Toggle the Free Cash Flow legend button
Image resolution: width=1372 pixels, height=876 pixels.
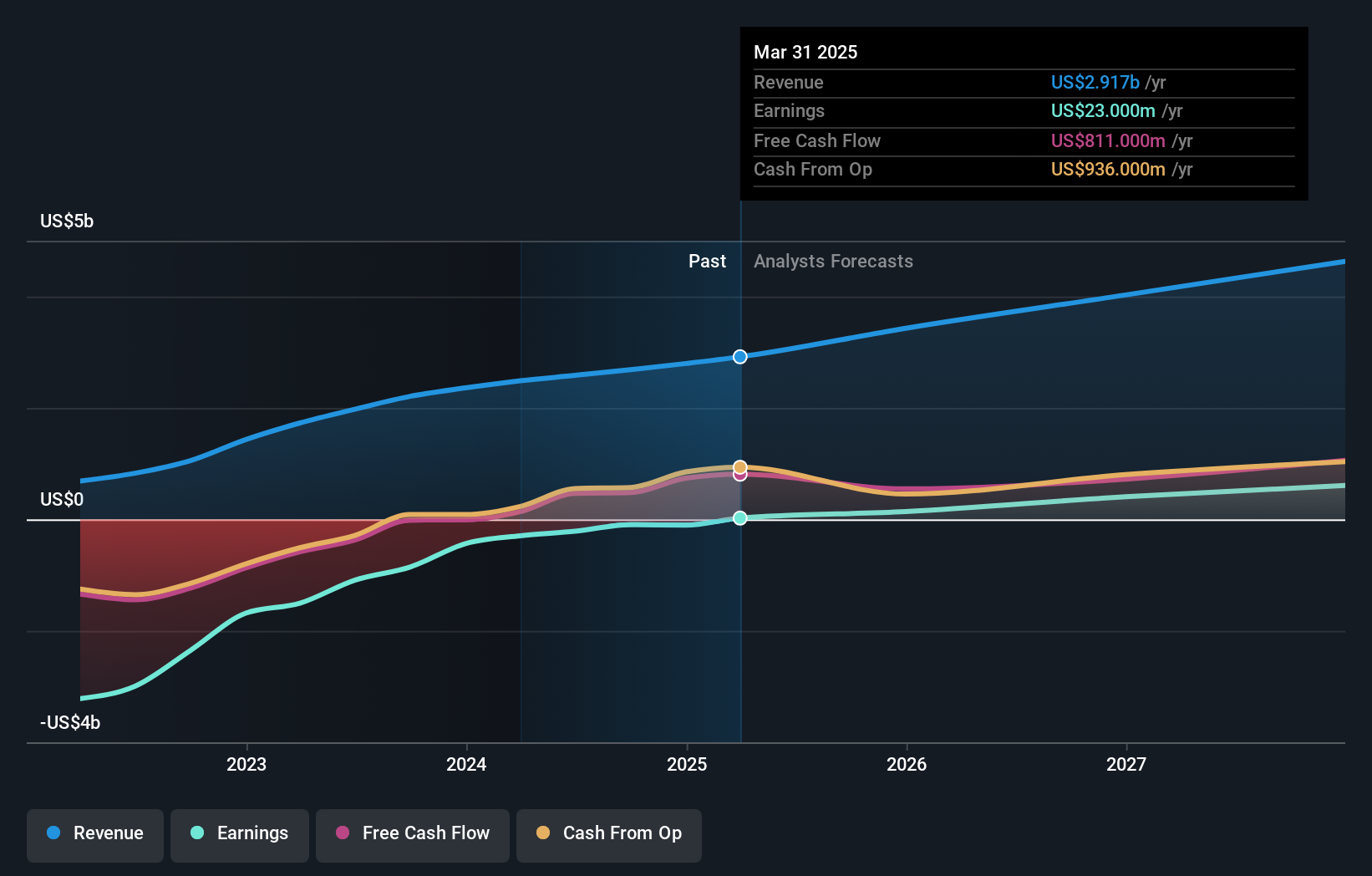[413, 835]
